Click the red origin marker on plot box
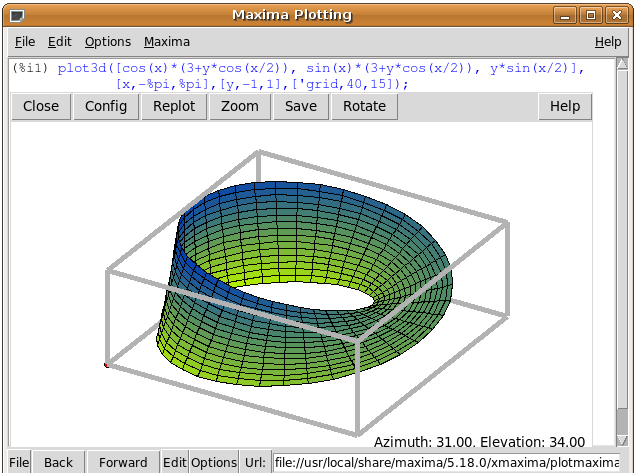635x473 pixels. pyautogui.click(x=106, y=365)
